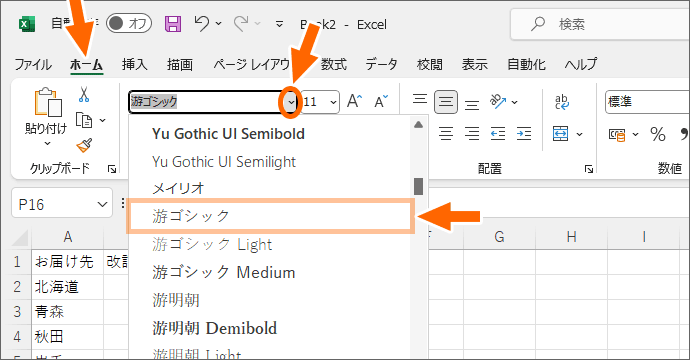Click the 検索 search box
690x360 pixels.
coord(600,24)
